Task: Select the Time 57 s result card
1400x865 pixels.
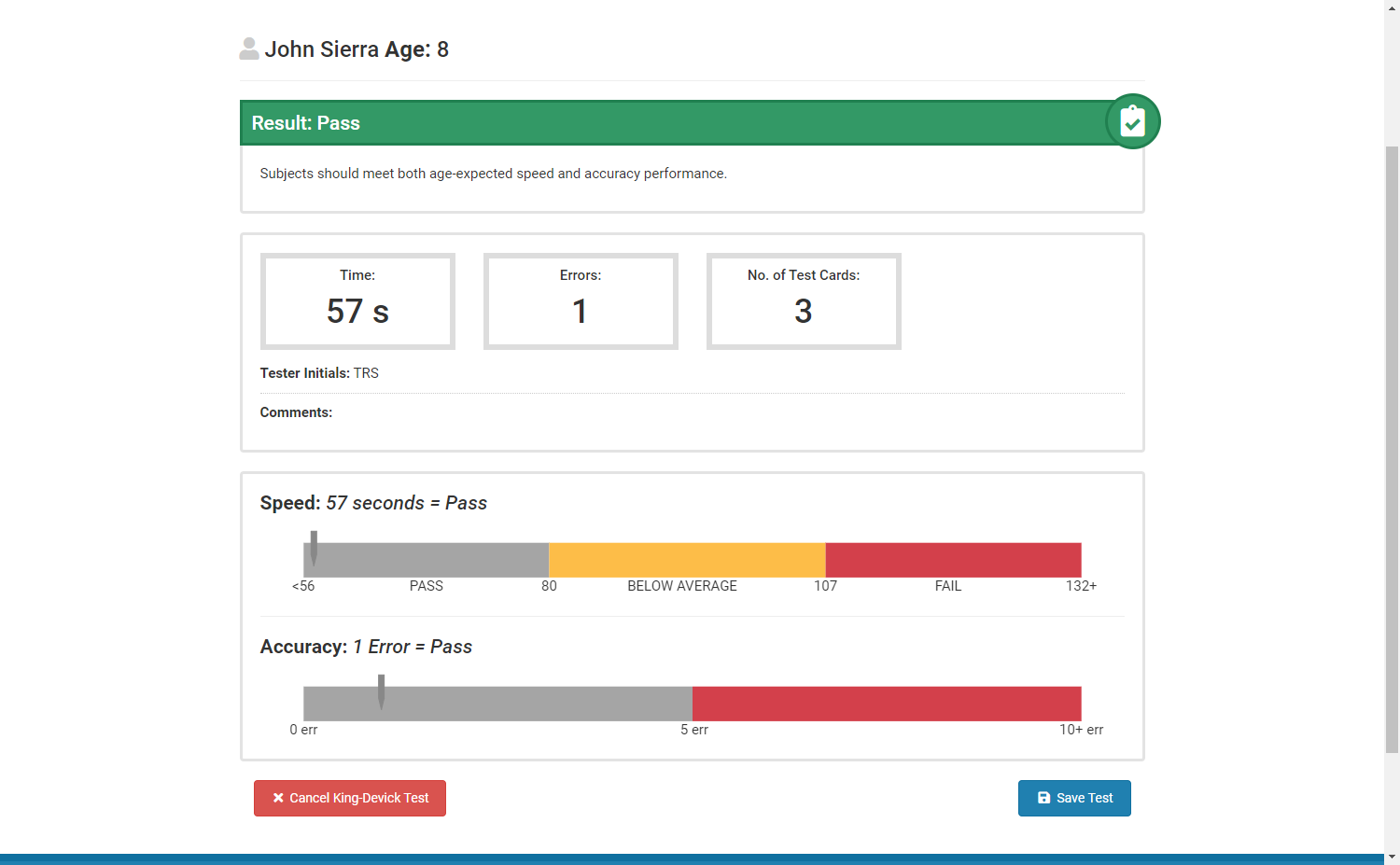Action: (357, 300)
